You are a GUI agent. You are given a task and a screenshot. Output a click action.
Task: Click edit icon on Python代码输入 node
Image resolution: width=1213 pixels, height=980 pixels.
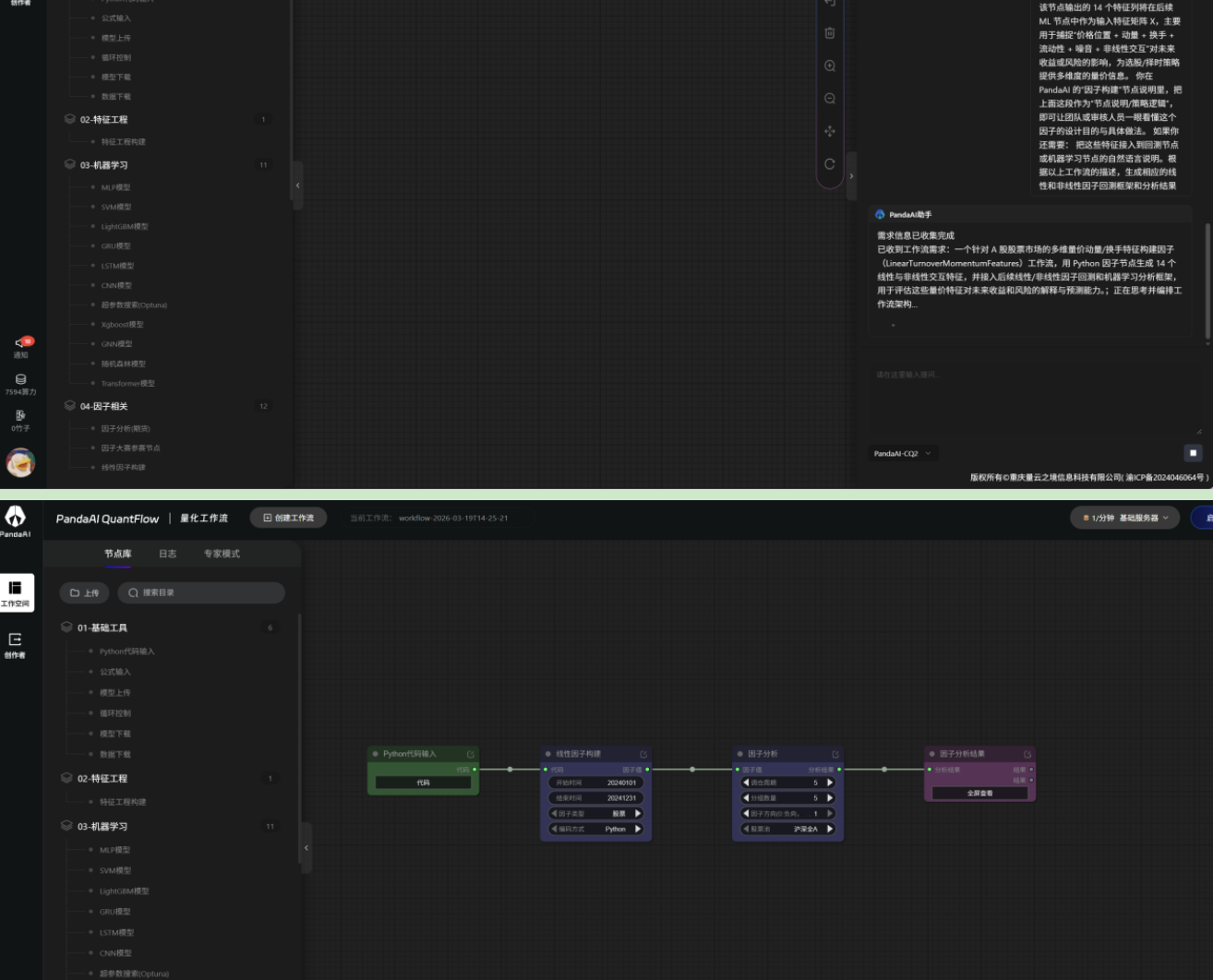pyautogui.click(x=470, y=754)
